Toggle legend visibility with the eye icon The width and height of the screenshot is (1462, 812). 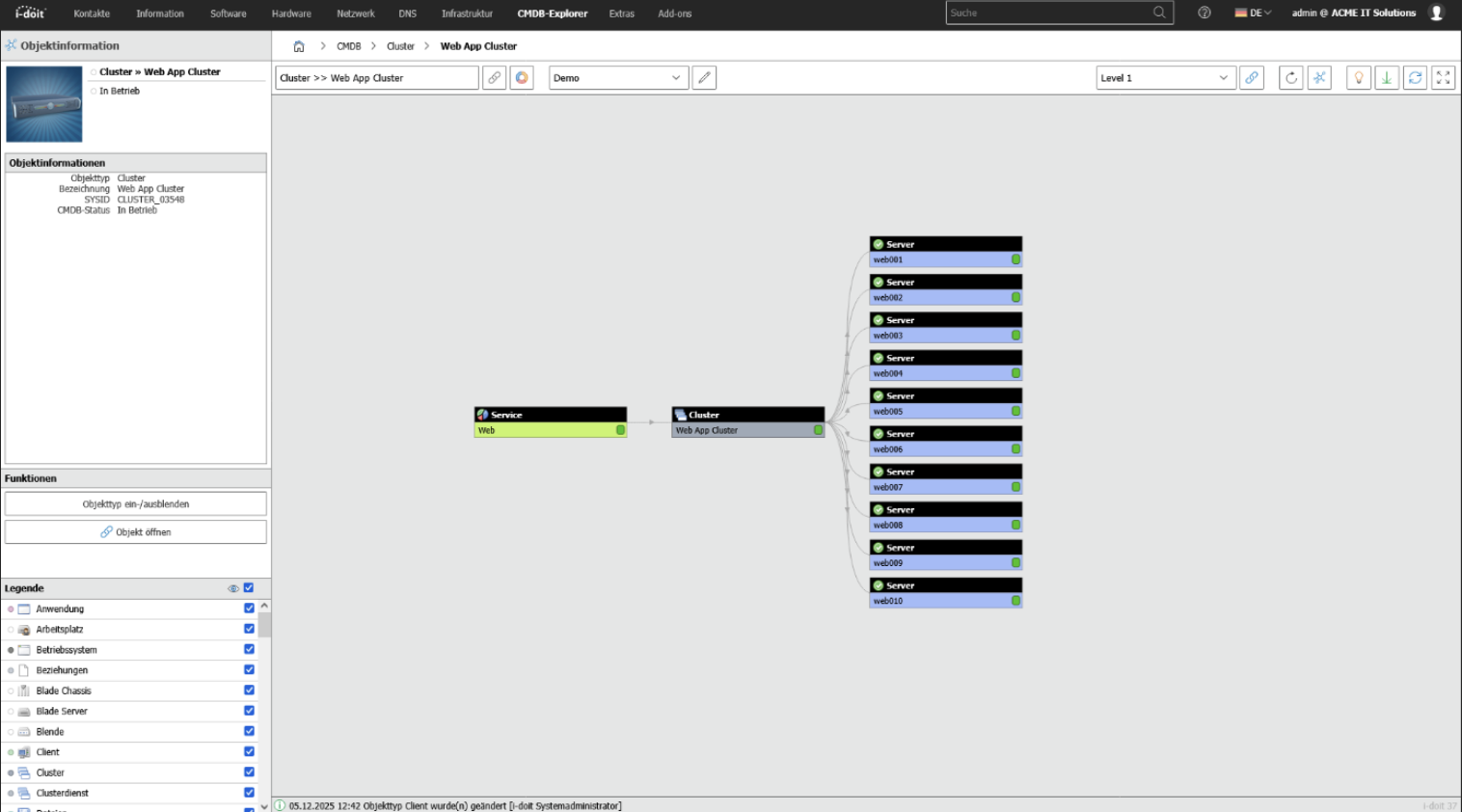(x=232, y=587)
